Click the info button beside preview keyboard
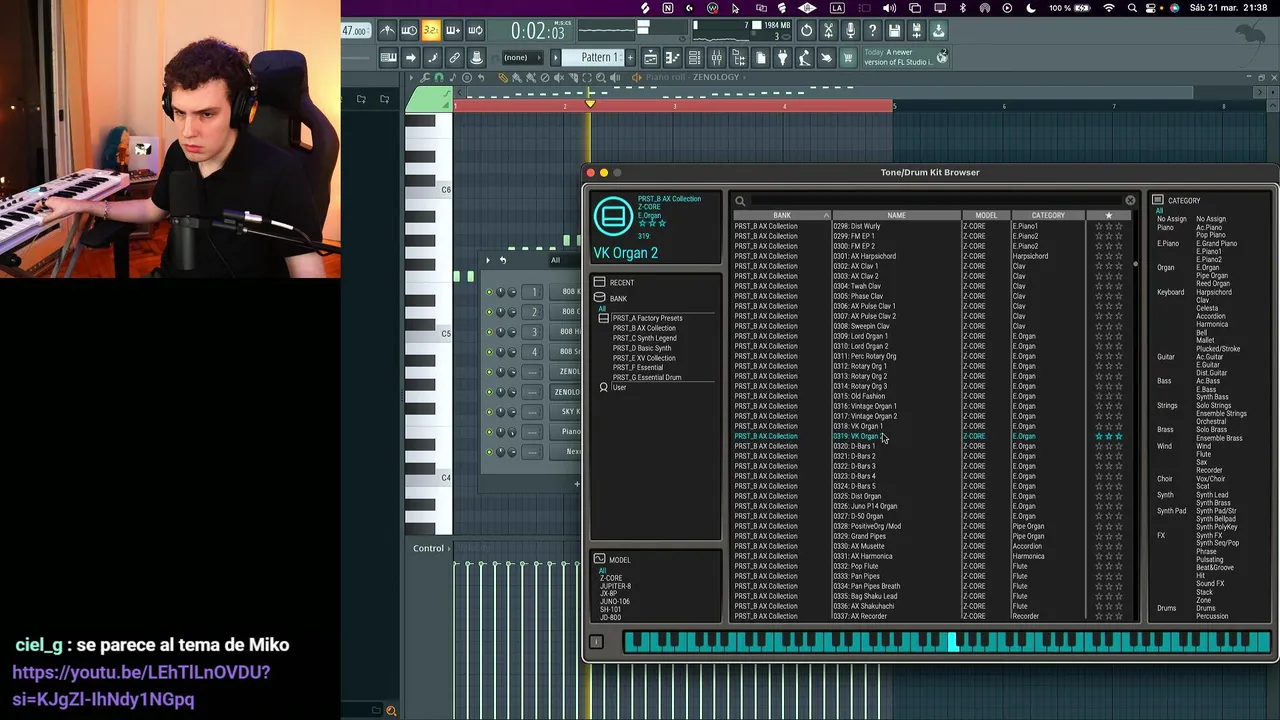The height and width of the screenshot is (720, 1280). pos(596,642)
